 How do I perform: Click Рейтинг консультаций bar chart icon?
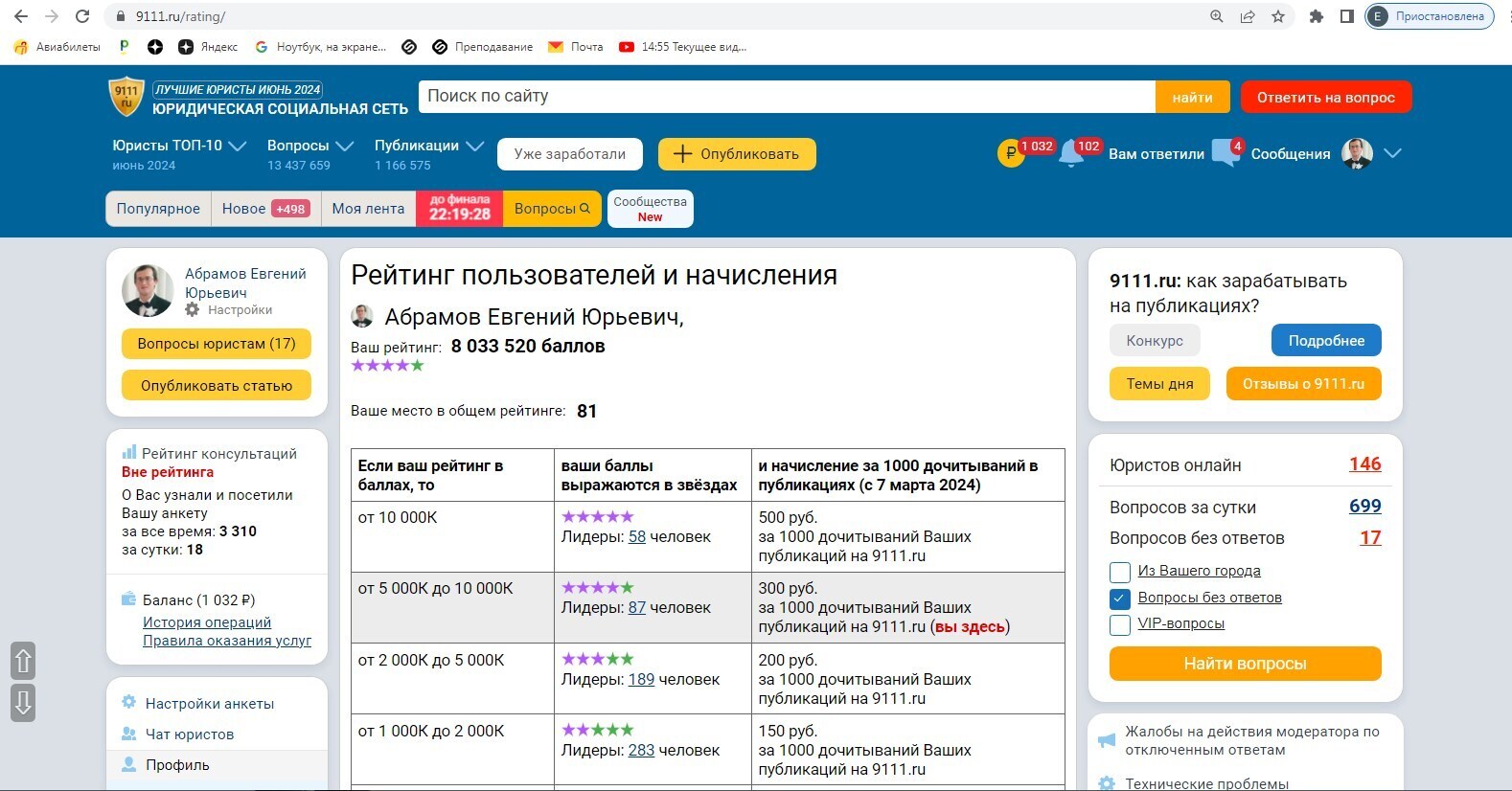pos(129,452)
